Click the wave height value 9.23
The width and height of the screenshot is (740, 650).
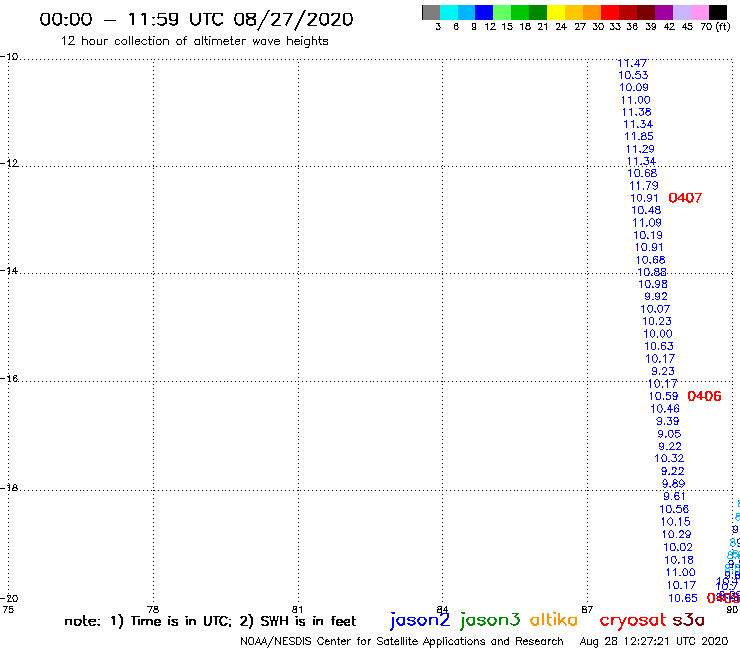click(x=663, y=371)
